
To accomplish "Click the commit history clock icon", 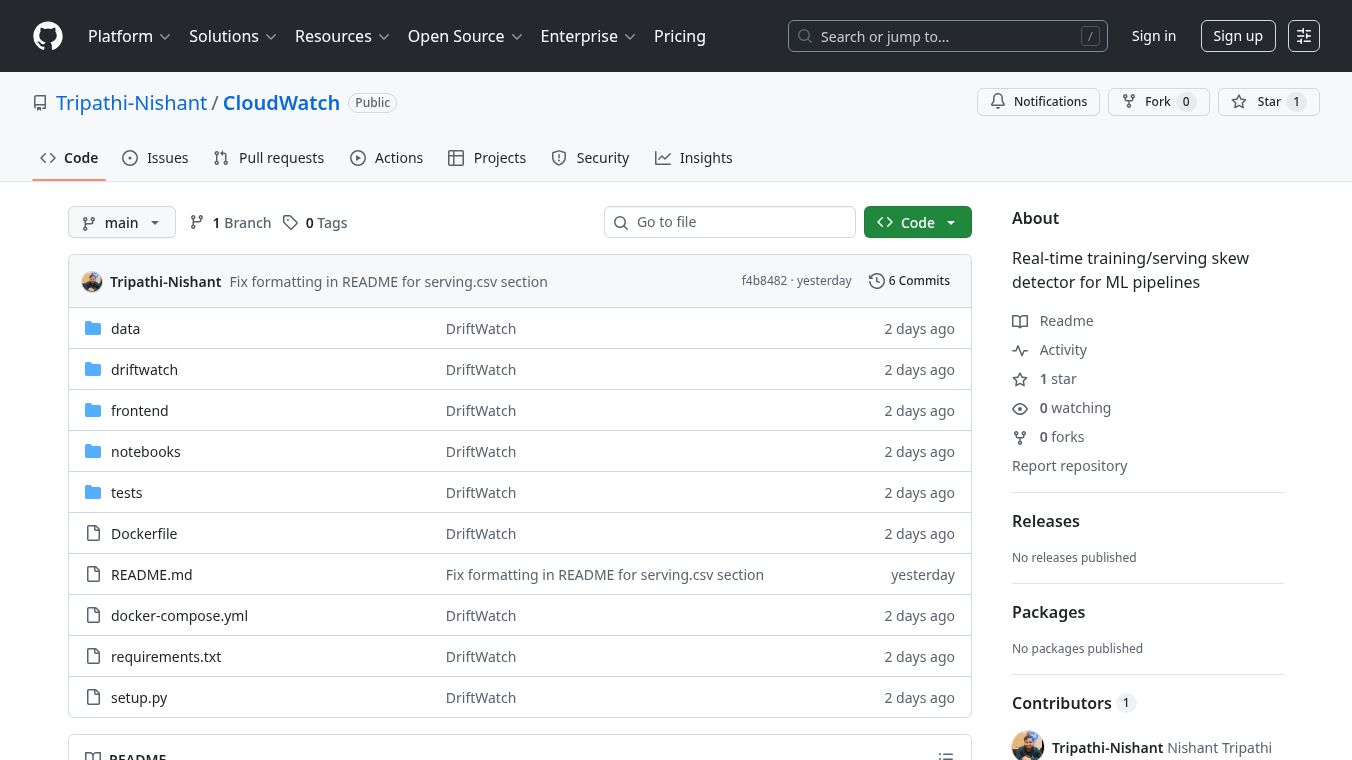I will [877, 281].
